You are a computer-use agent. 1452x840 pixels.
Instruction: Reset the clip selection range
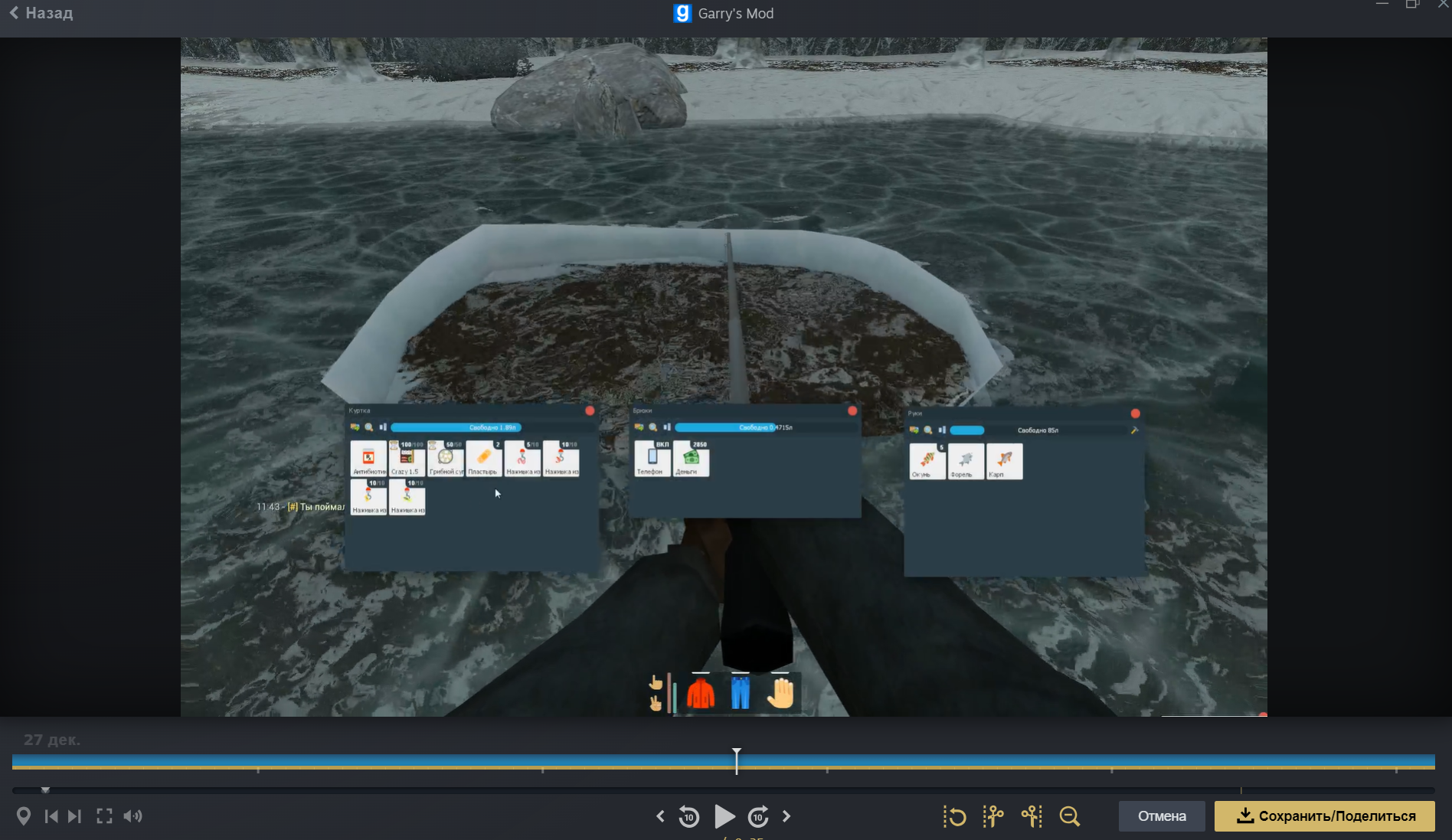click(x=954, y=816)
